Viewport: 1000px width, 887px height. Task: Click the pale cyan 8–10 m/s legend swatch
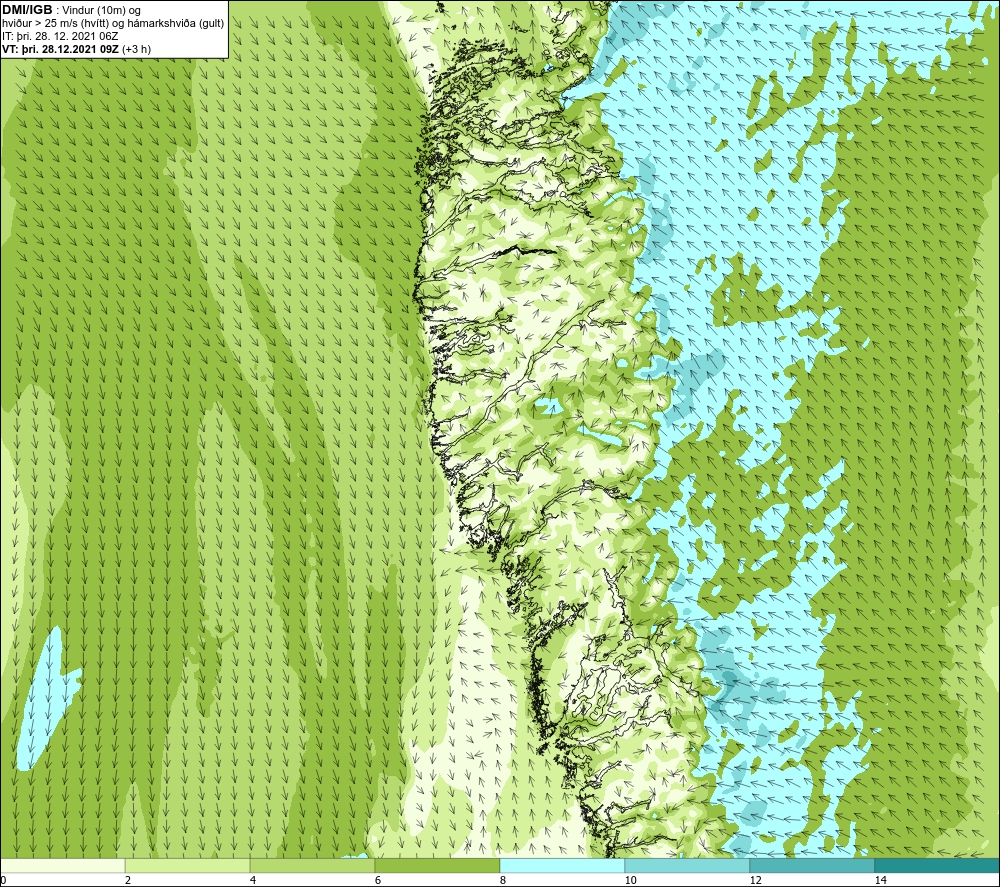562,865
